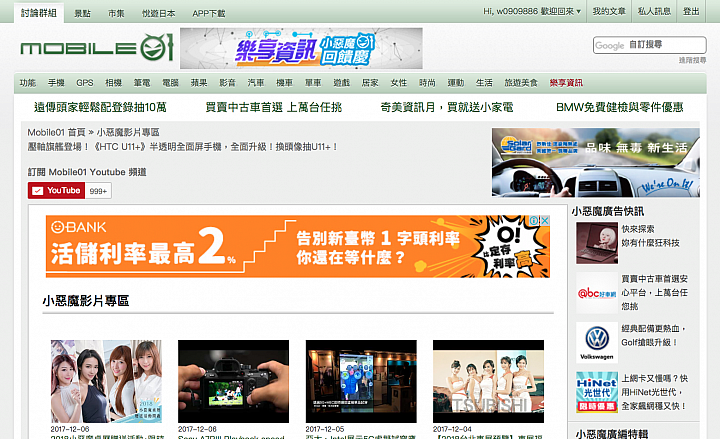The image size is (720, 439).
Task: Select the 討論群組 tab
Action: (x=39, y=13)
